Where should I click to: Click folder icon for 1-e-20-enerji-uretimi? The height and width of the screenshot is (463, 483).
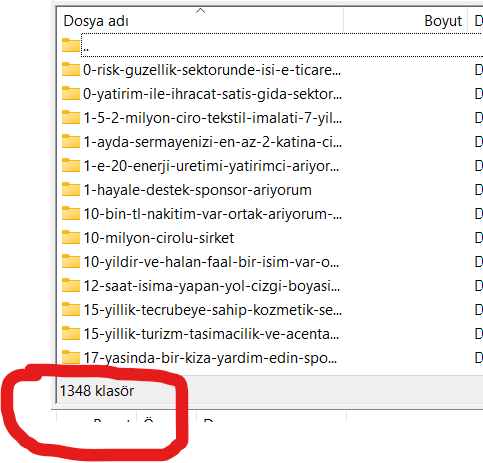[71, 165]
